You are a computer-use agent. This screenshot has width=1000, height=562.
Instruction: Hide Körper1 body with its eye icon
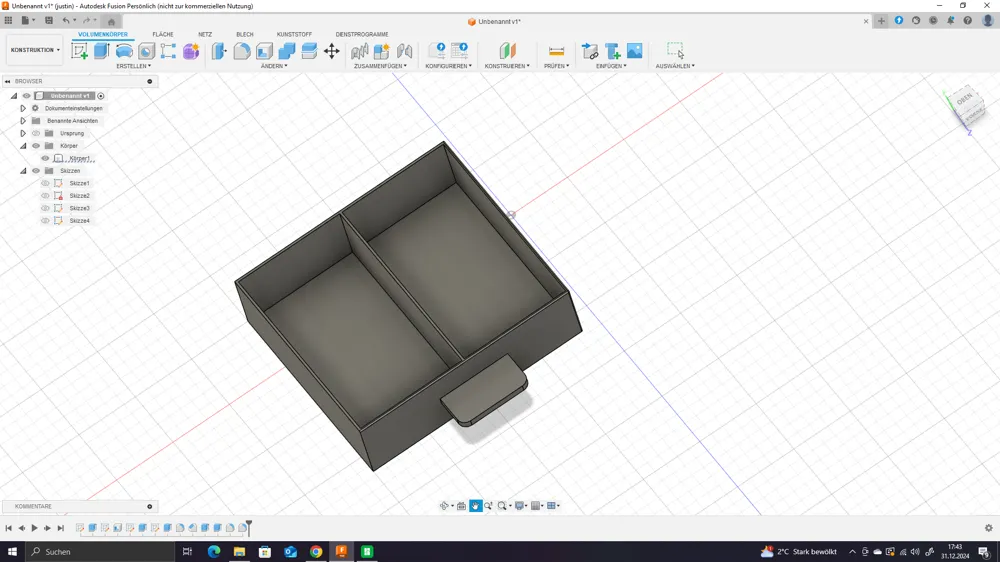pos(45,158)
